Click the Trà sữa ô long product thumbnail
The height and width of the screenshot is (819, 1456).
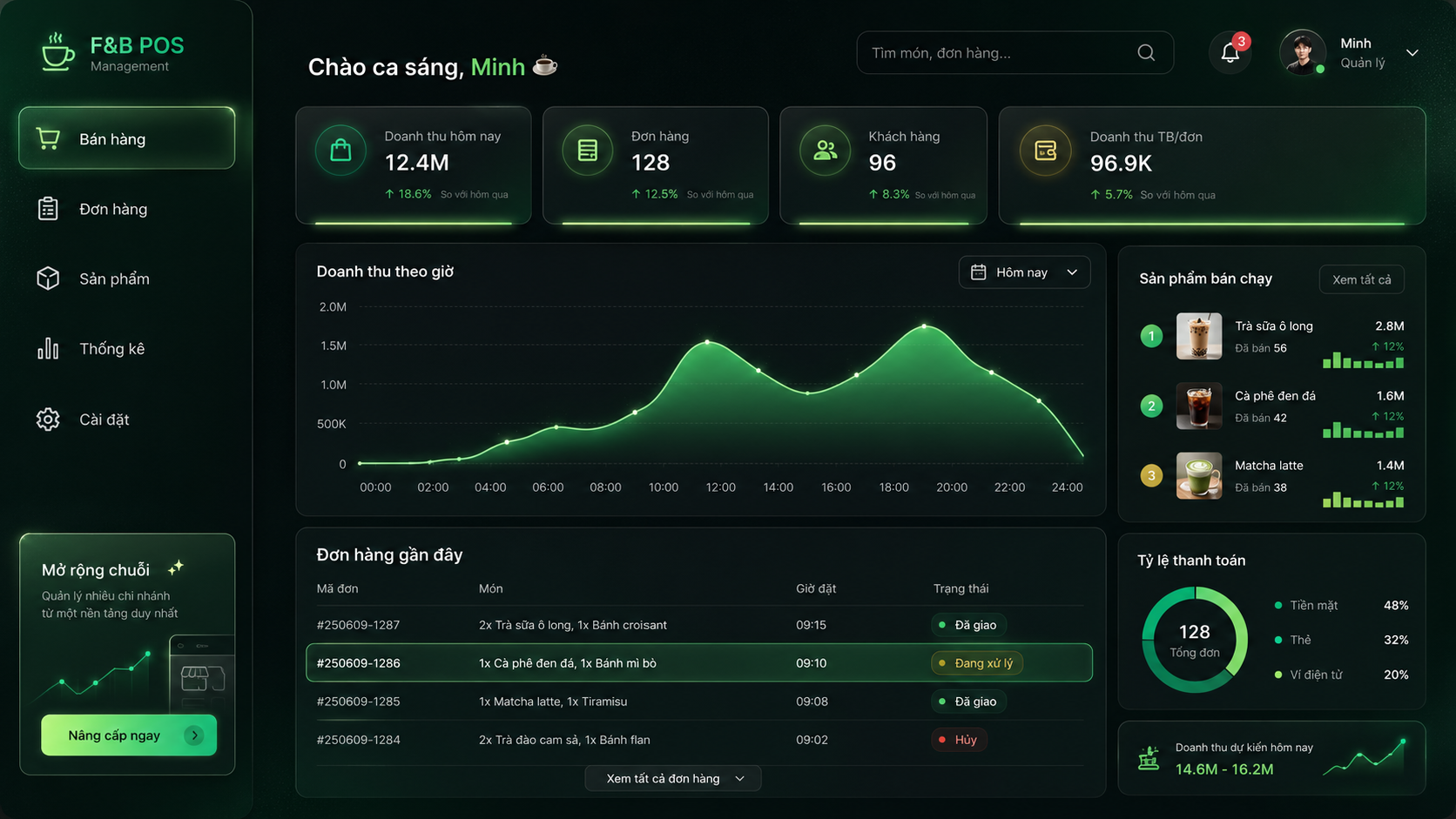1199,336
